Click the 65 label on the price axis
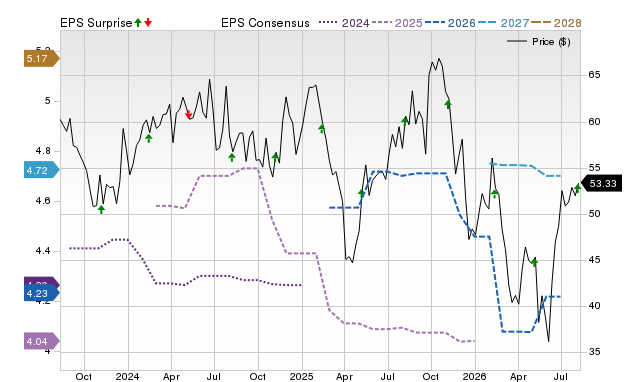 (594, 75)
